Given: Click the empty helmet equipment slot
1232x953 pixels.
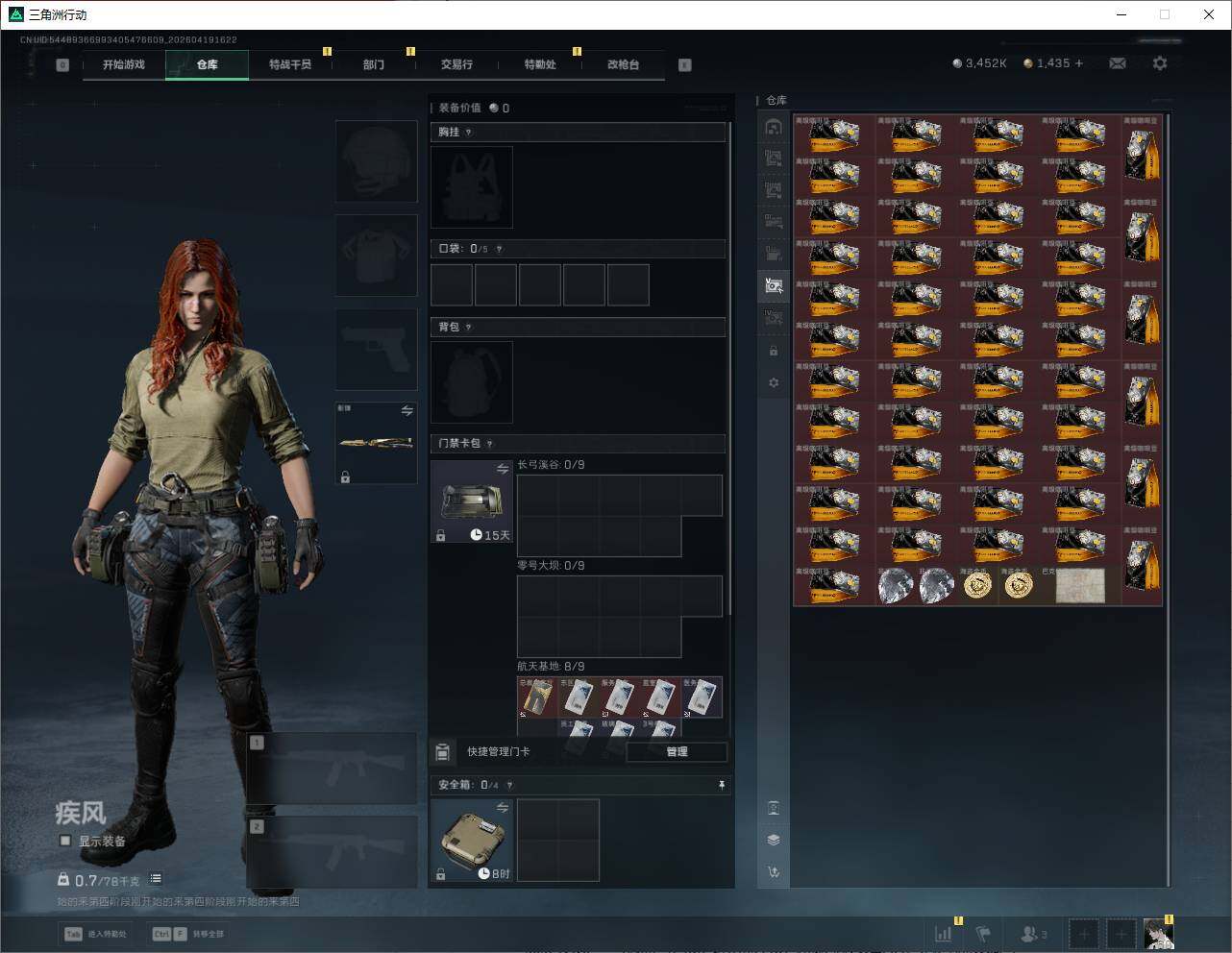Looking at the screenshot, I should coord(376,160).
